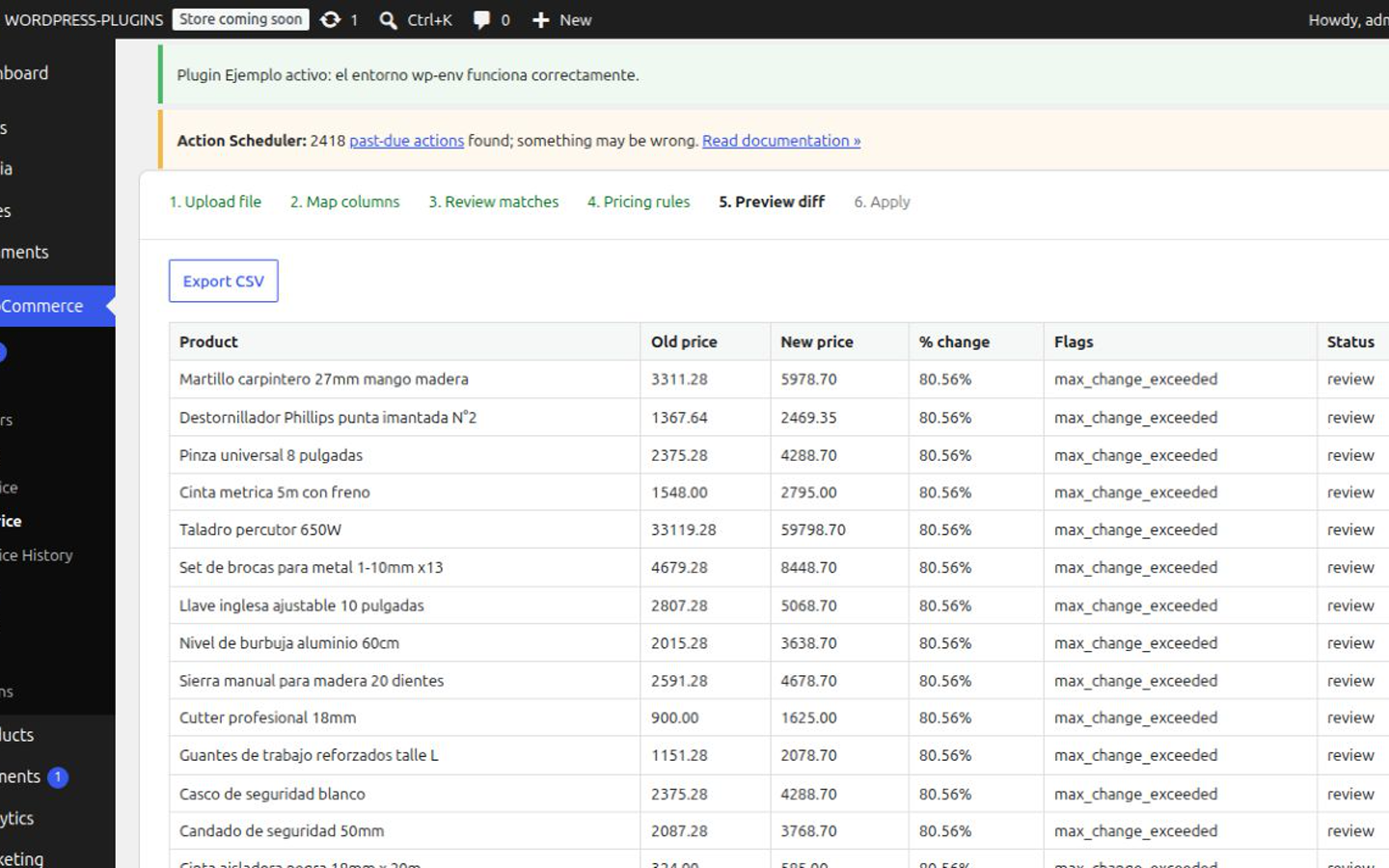
Task: Select Taladro percutor 650W product
Action: [260, 529]
